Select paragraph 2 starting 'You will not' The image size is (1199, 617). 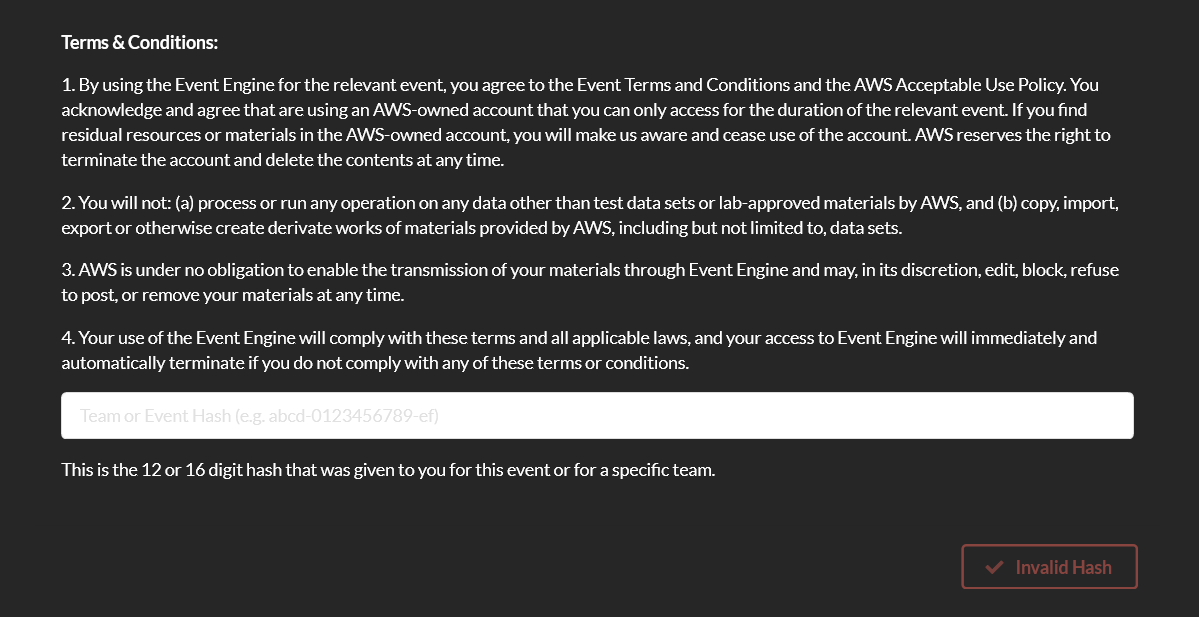pos(590,216)
